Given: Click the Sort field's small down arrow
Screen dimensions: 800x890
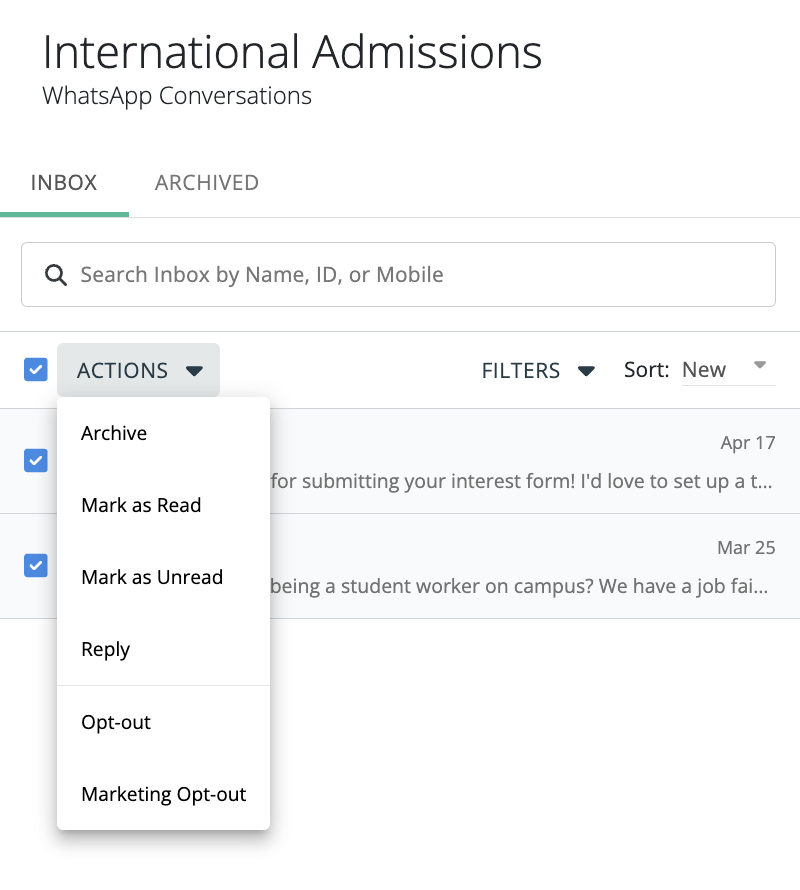Looking at the screenshot, I should coord(760,365).
